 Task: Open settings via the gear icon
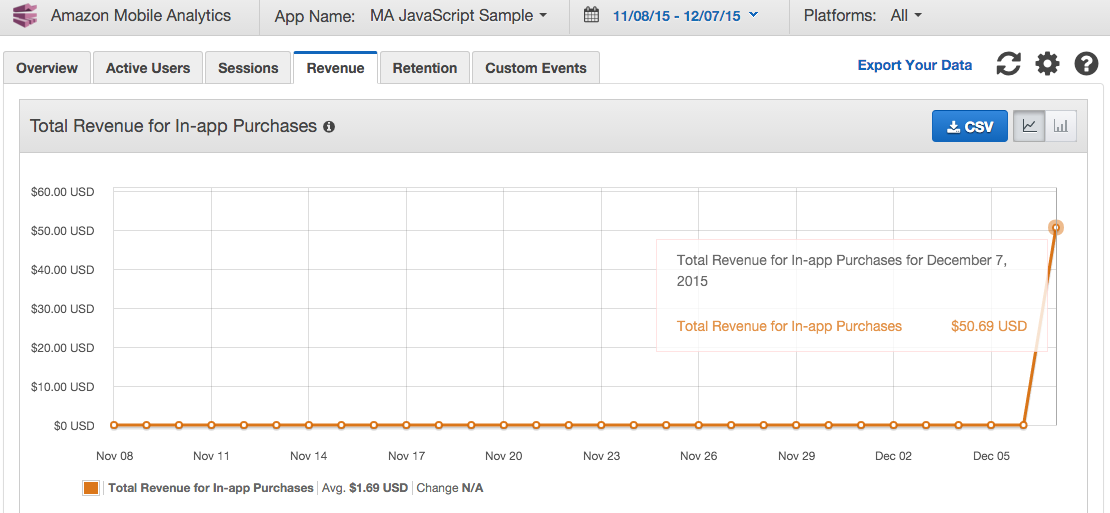pyautogui.click(x=1047, y=65)
